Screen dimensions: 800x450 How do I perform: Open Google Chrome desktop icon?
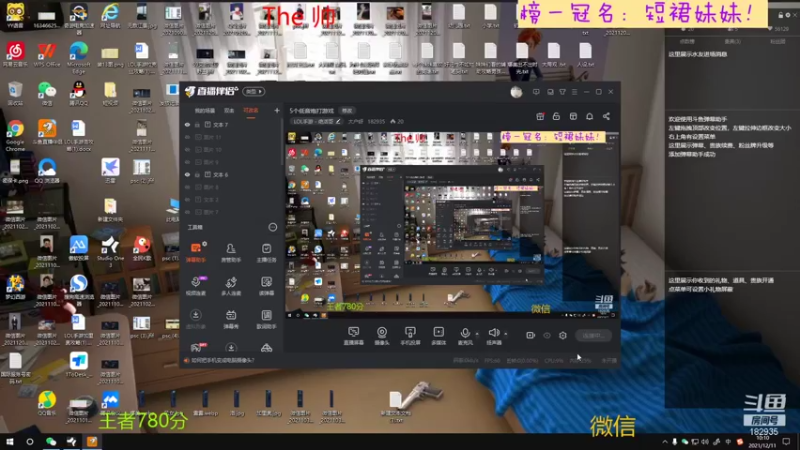[15, 135]
